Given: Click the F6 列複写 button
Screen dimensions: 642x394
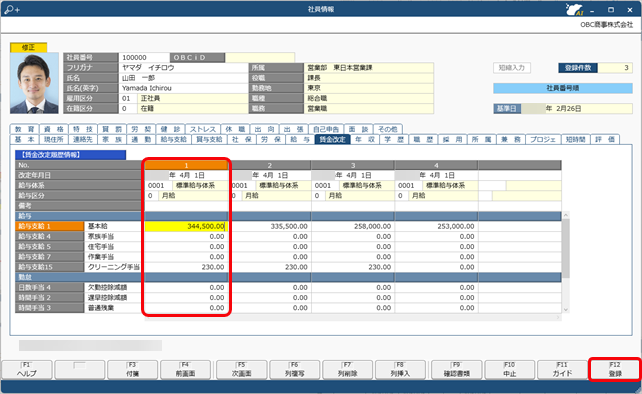Looking at the screenshot, I should [294, 369].
